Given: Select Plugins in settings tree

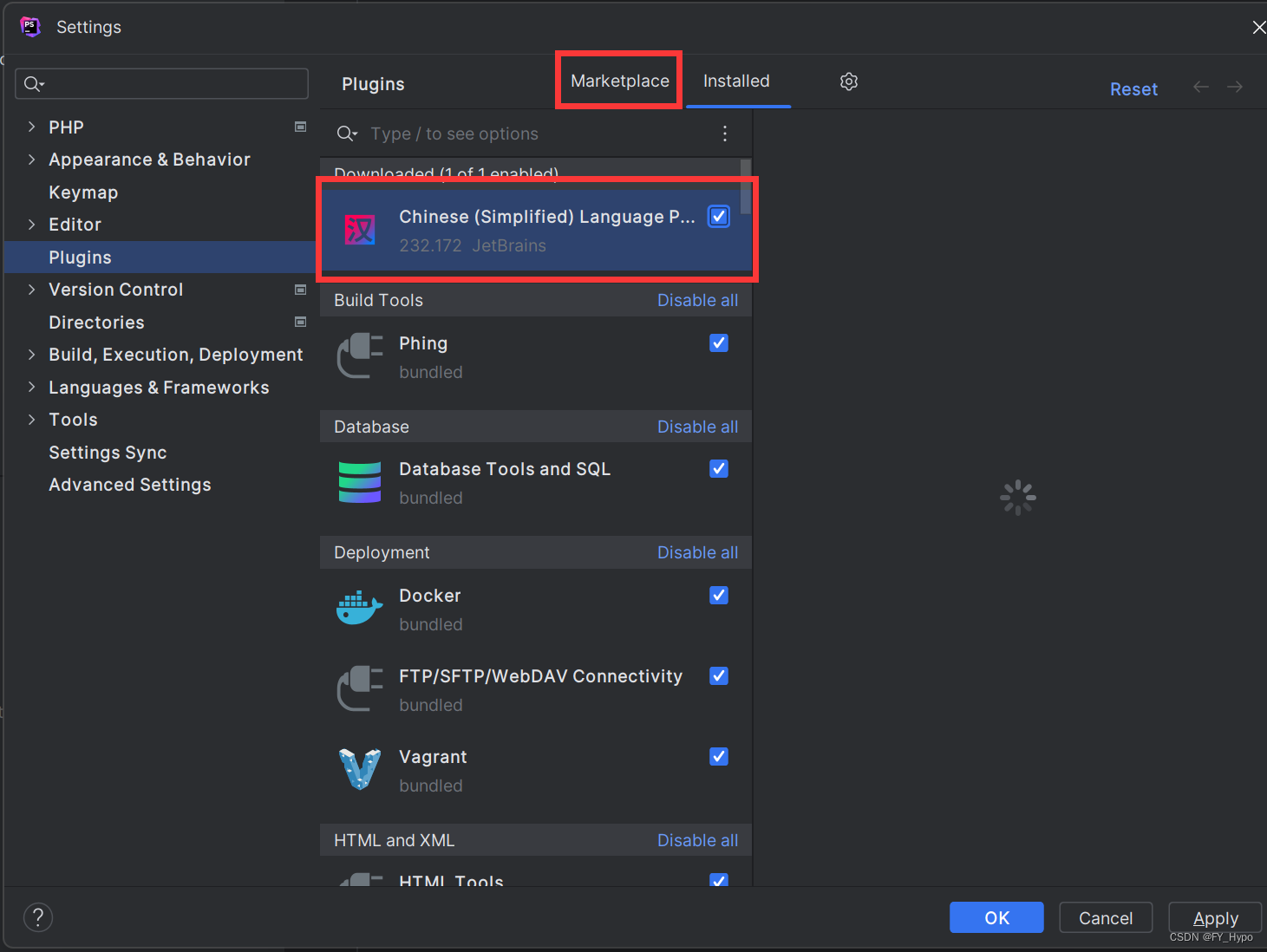Looking at the screenshot, I should click(160, 258).
